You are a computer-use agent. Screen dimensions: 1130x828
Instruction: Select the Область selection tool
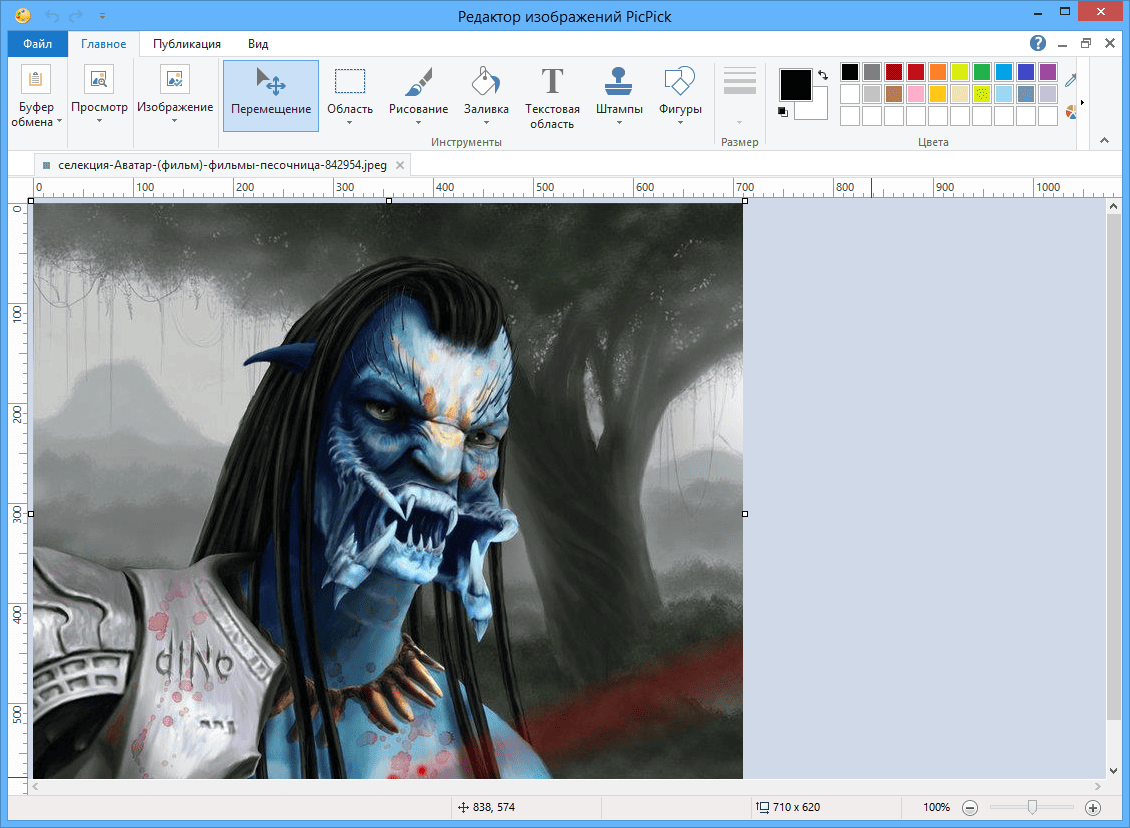(350, 90)
